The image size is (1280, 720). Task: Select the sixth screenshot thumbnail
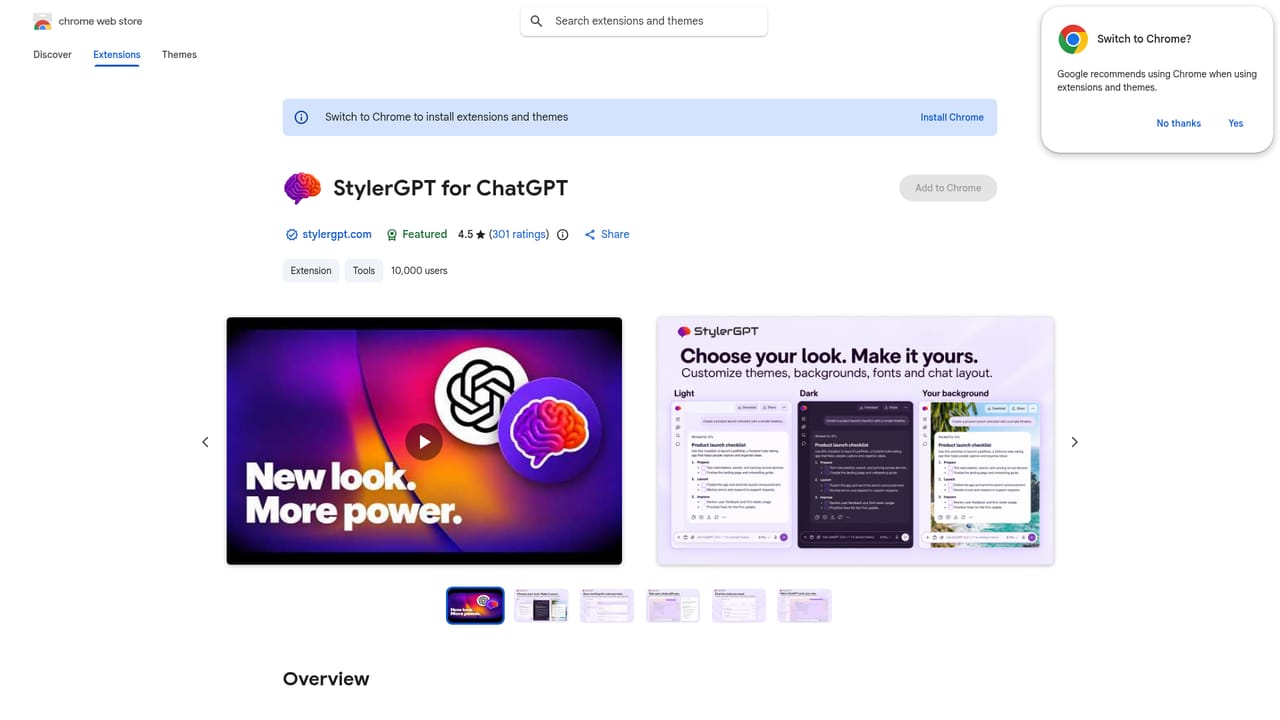pos(805,606)
